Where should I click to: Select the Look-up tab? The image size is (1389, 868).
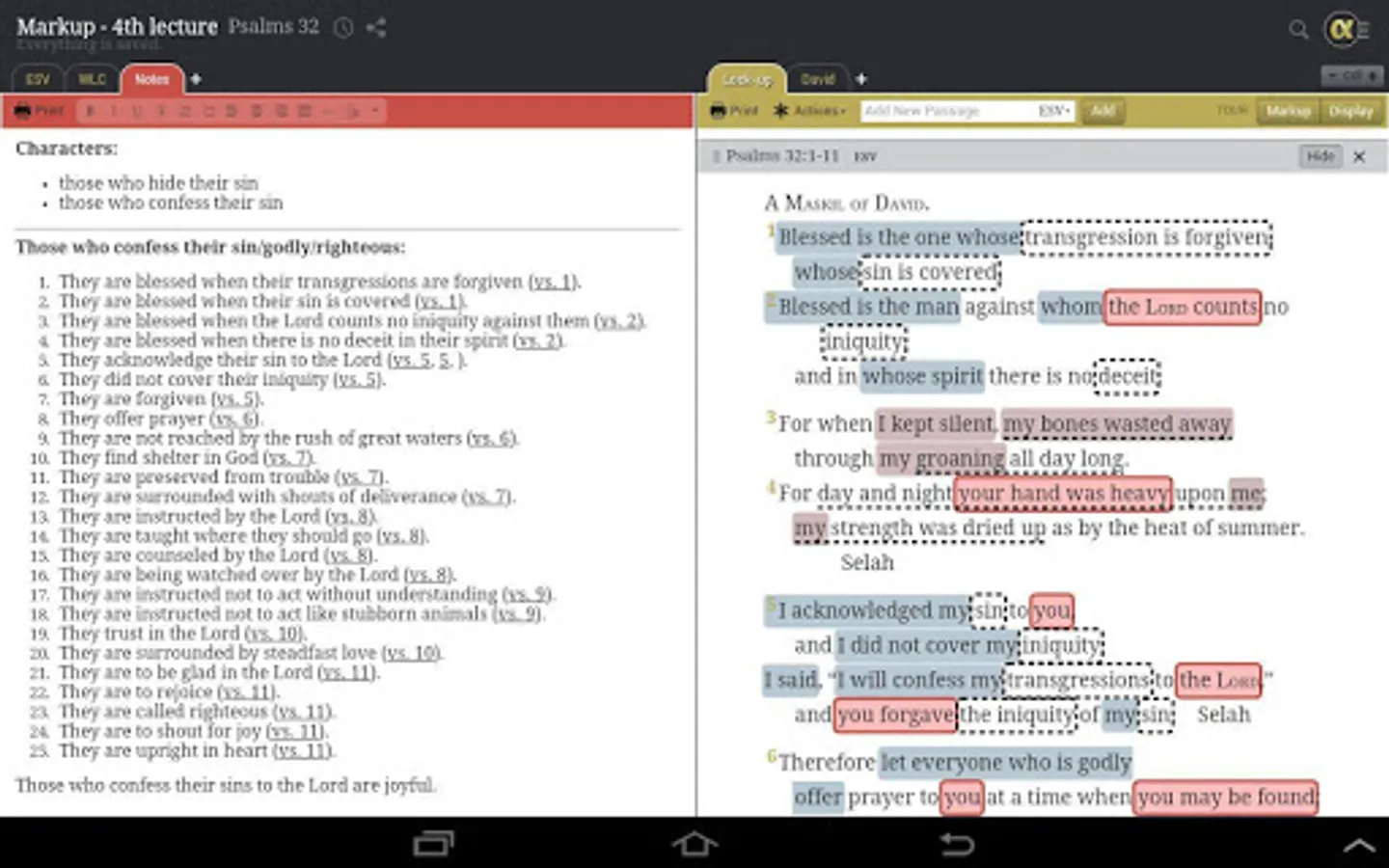(747, 79)
